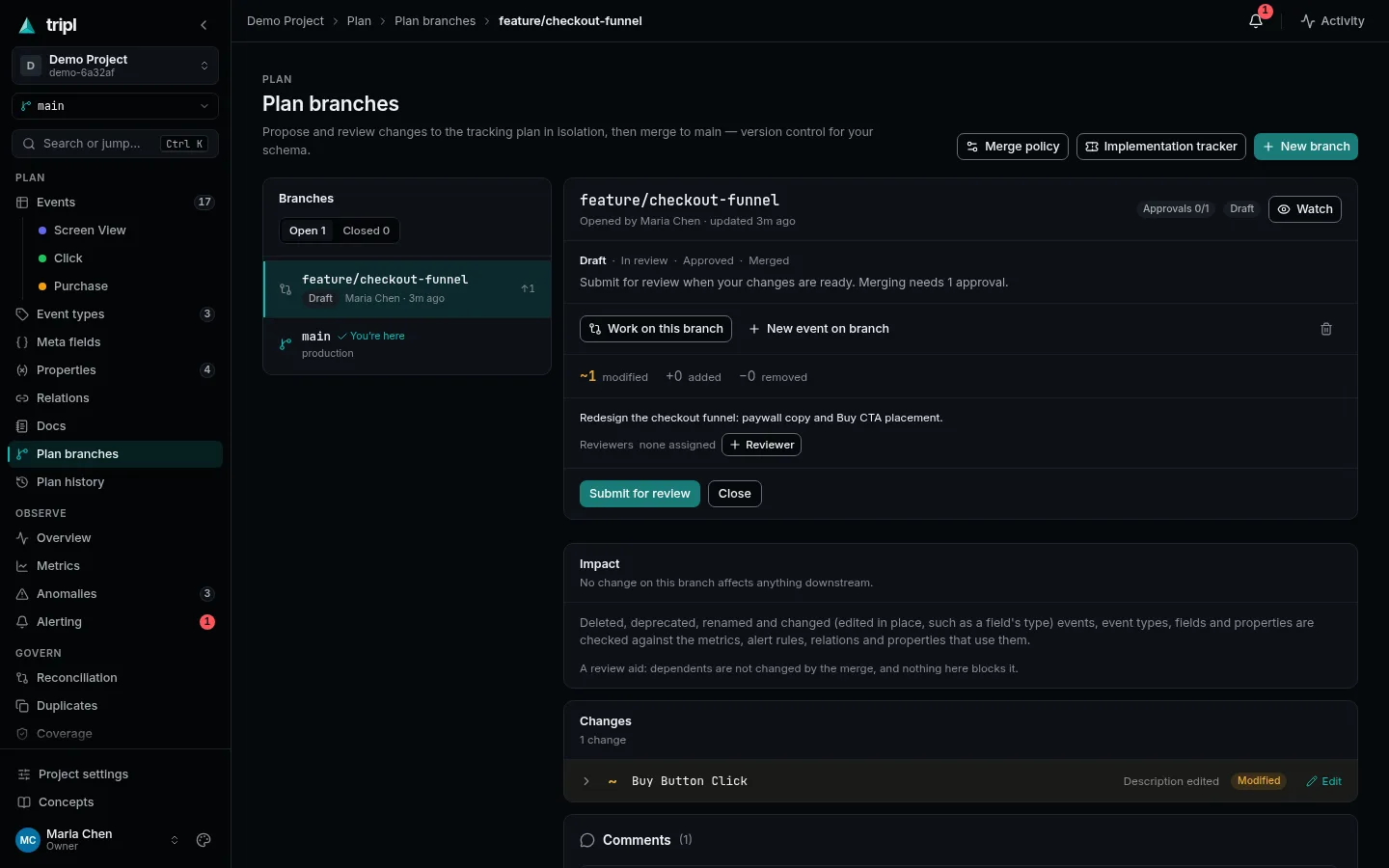The height and width of the screenshot is (868, 1389).
Task: Go to Meta fields
Action: click(115, 342)
